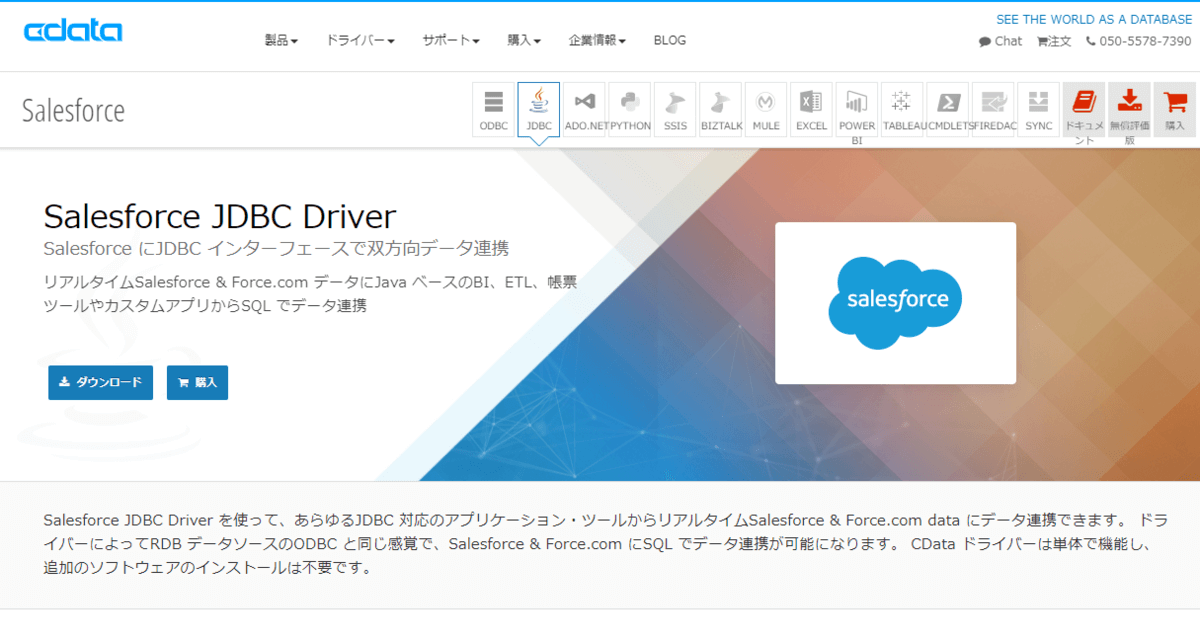Expand the ドライバー navigation dropdown
This screenshot has width=1200, height=643.
coord(359,40)
